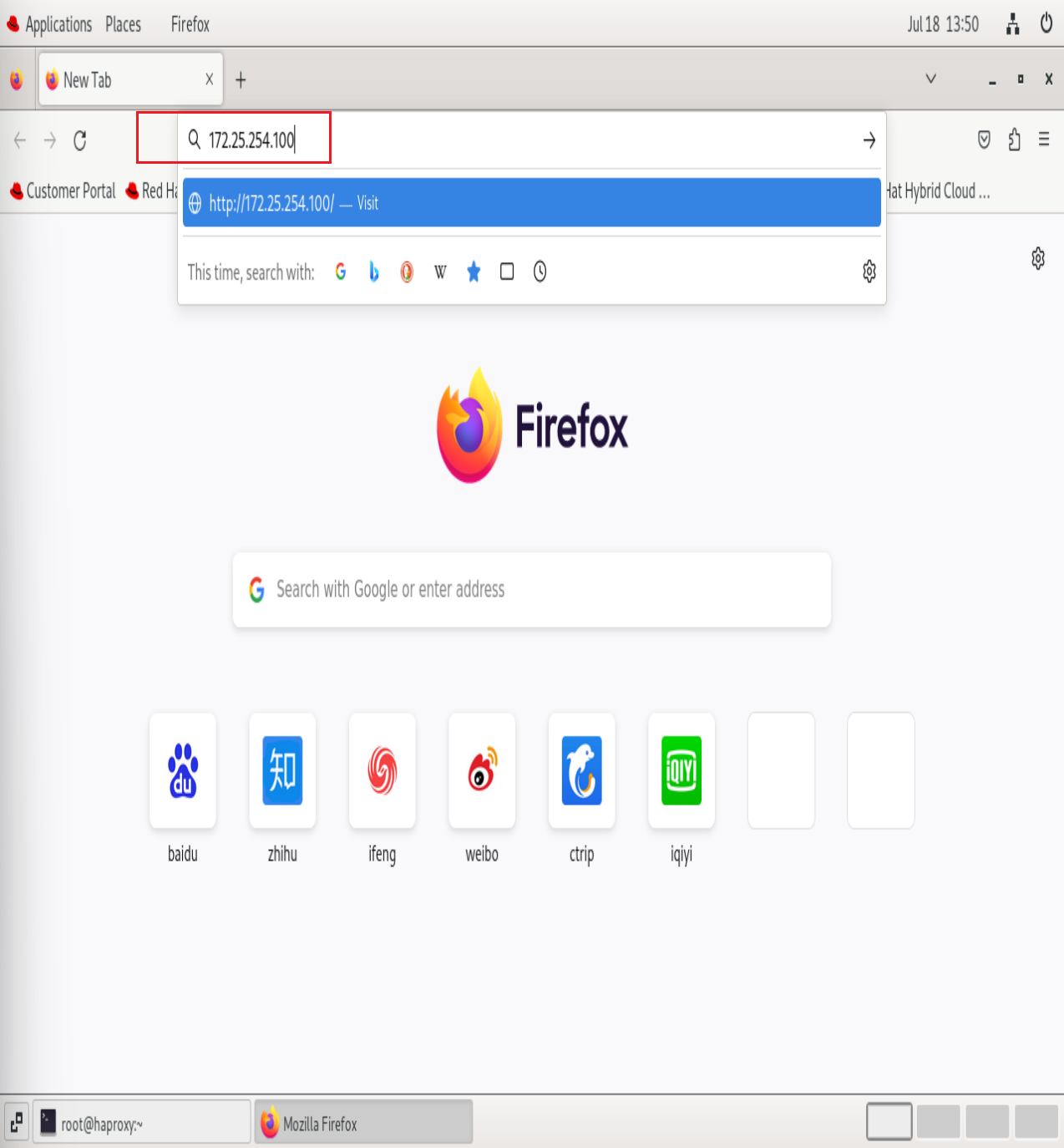The height and width of the screenshot is (1148, 1064).
Task: Search with Google one-off engine icon
Action: click(x=341, y=272)
